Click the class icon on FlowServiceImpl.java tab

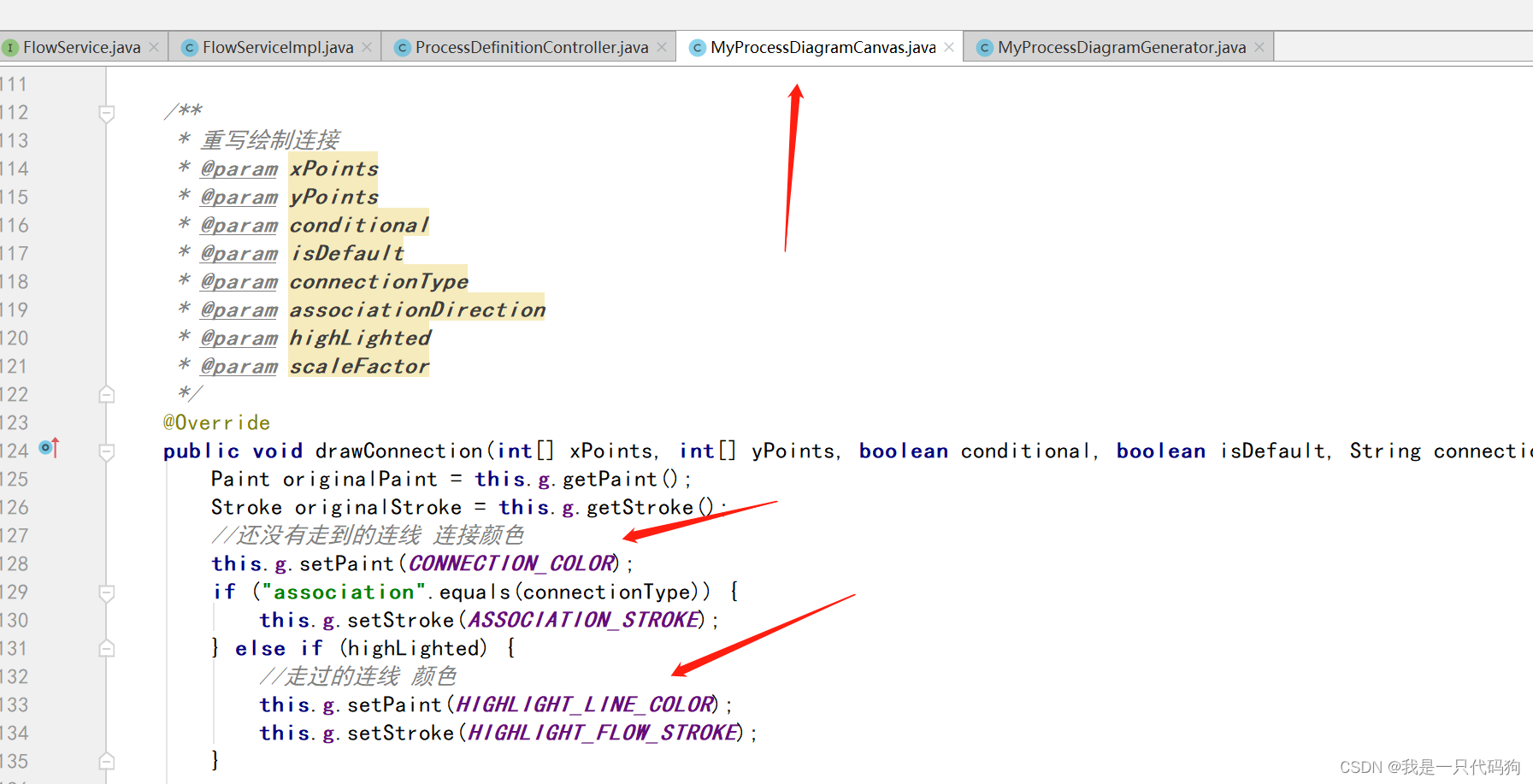click(x=189, y=47)
